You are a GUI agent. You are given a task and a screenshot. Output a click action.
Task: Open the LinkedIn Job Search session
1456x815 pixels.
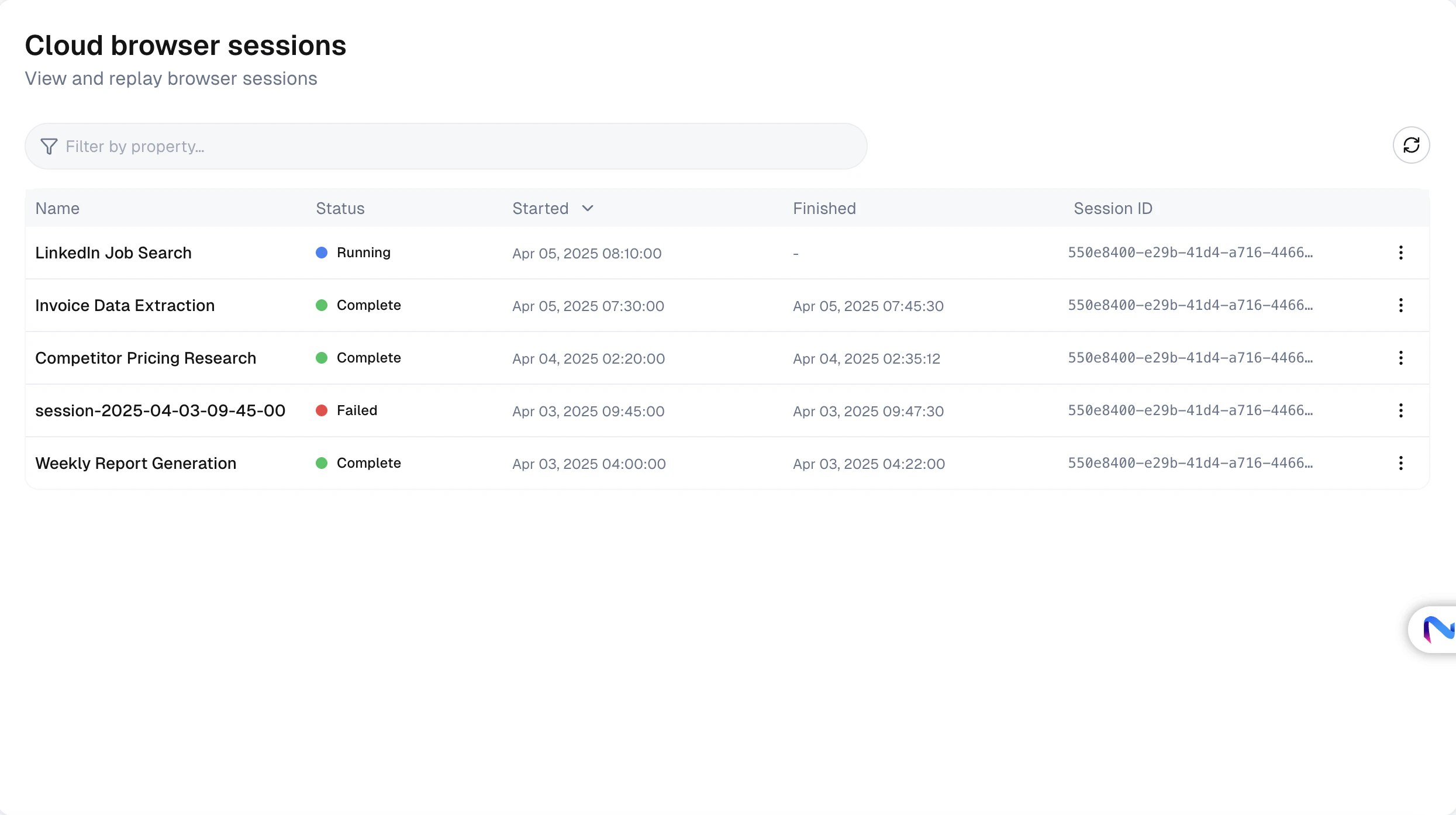coord(113,253)
